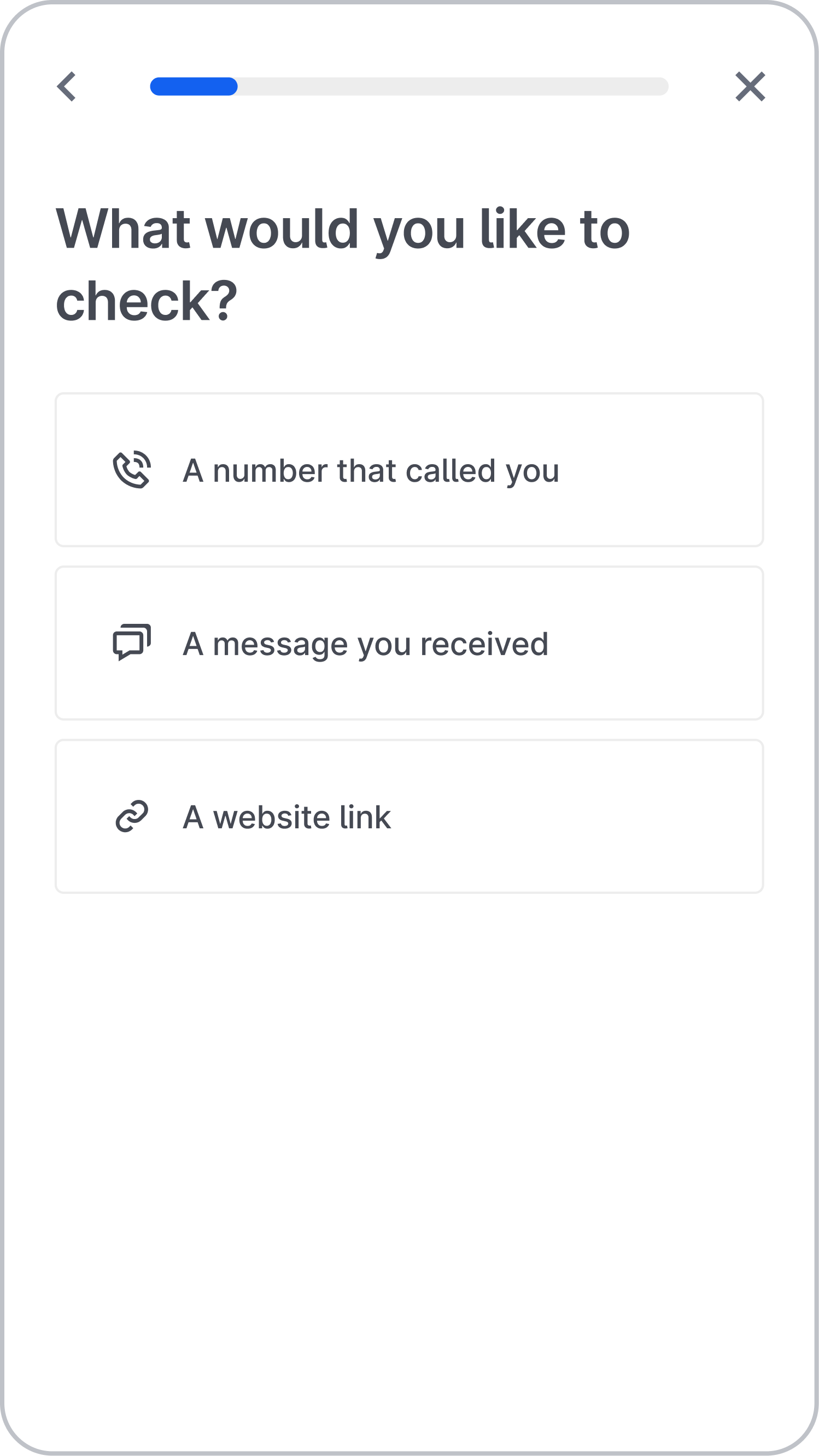
Task: Click empty right side of website link card
Action: point(576,816)
